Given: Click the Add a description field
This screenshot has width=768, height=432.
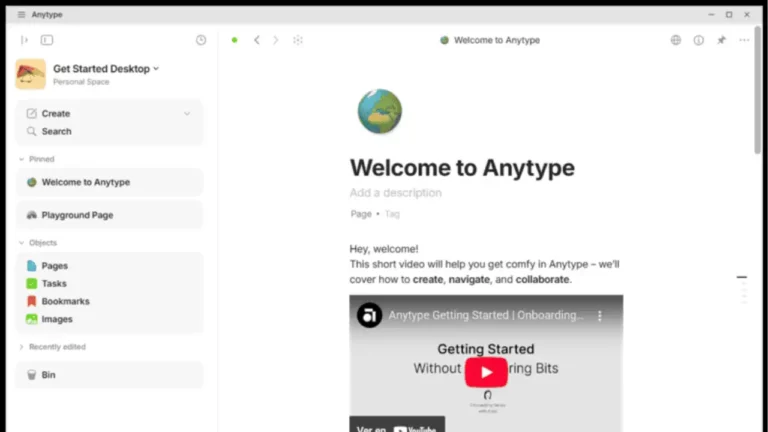Looking at the screenshot, I should (x=396, y=193).
